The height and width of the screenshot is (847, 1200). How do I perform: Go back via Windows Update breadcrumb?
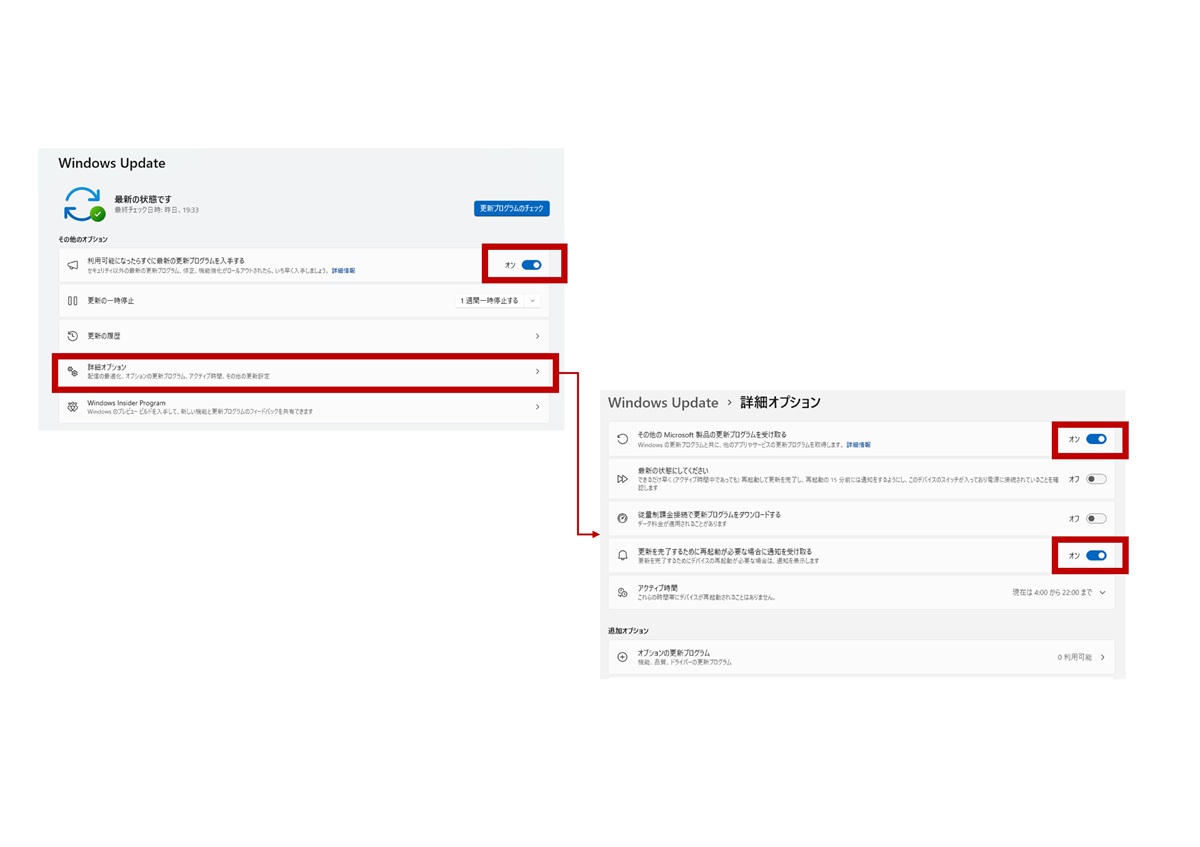tap(663, 402)
